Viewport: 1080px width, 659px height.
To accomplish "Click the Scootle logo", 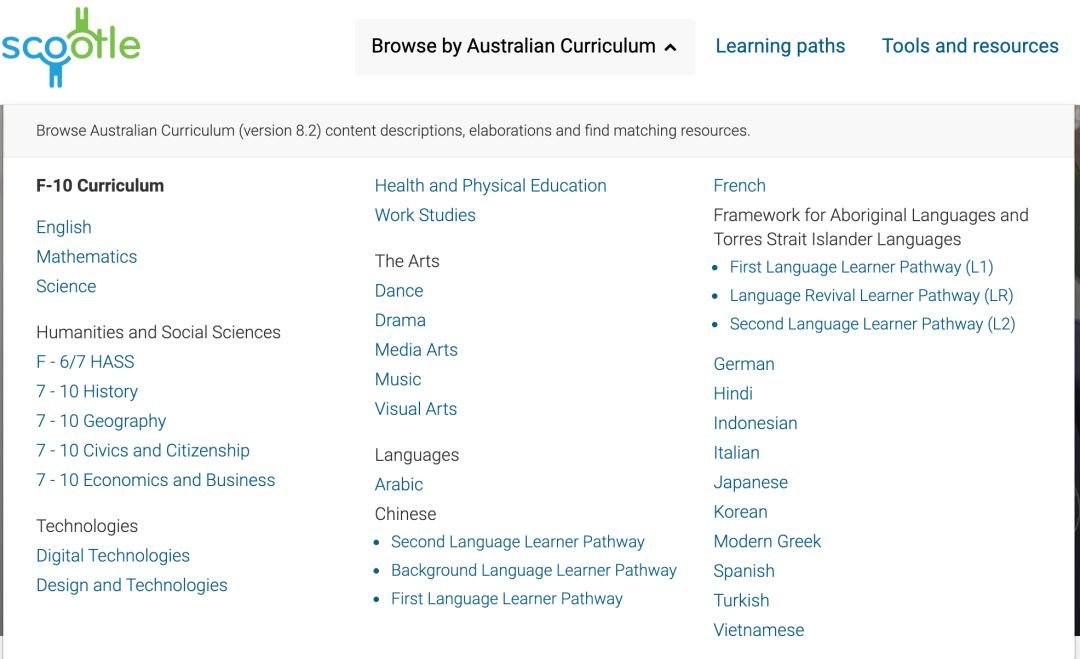I will click(70, 47).
